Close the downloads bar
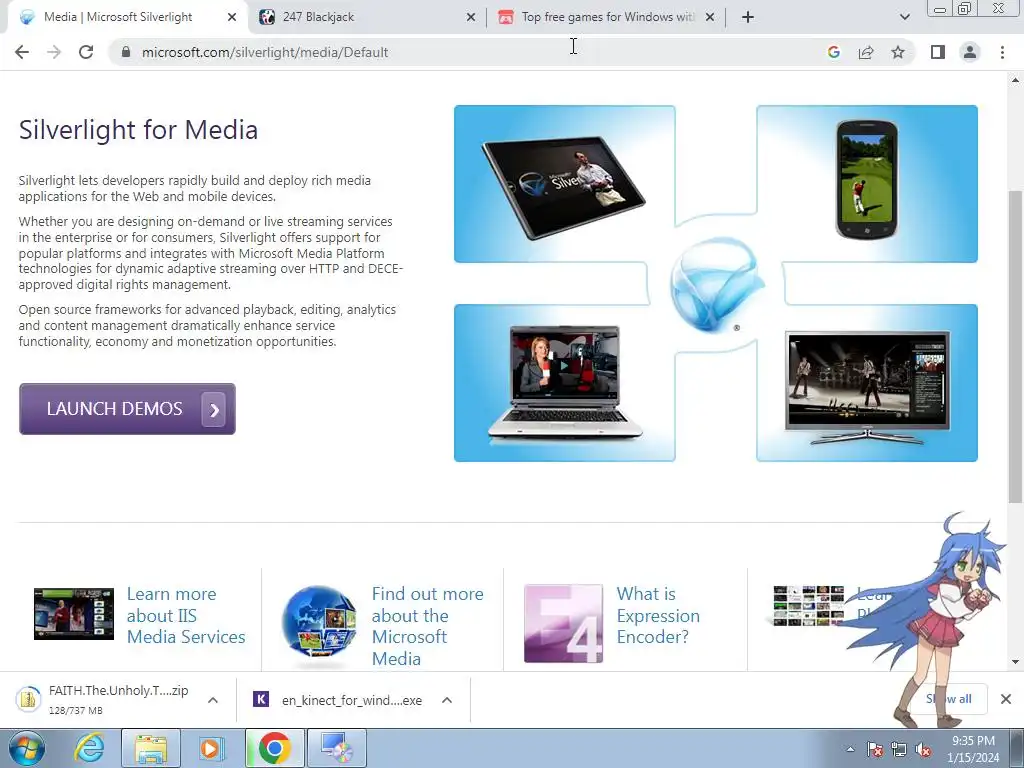 tap(1006, 699)
